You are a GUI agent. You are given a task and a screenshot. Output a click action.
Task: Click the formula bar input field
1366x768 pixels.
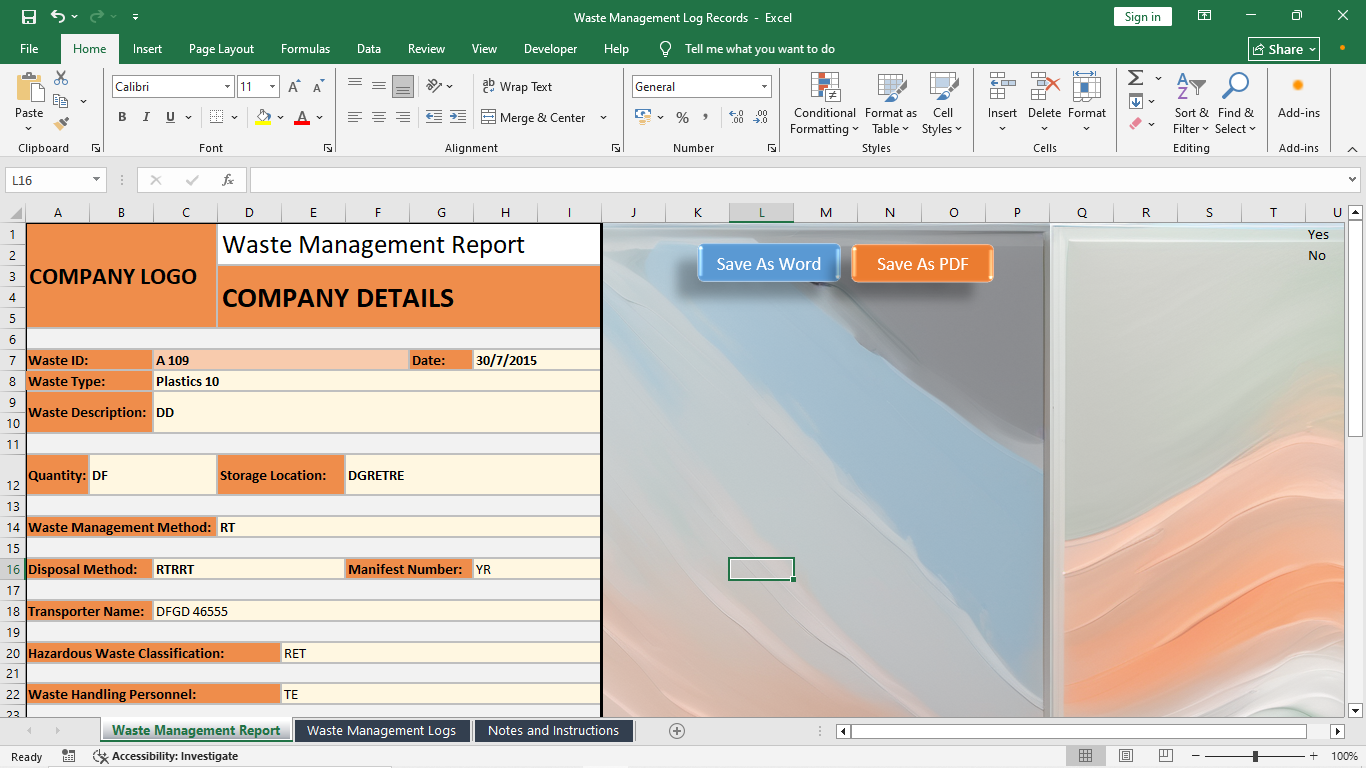click(x=797, y=180)
